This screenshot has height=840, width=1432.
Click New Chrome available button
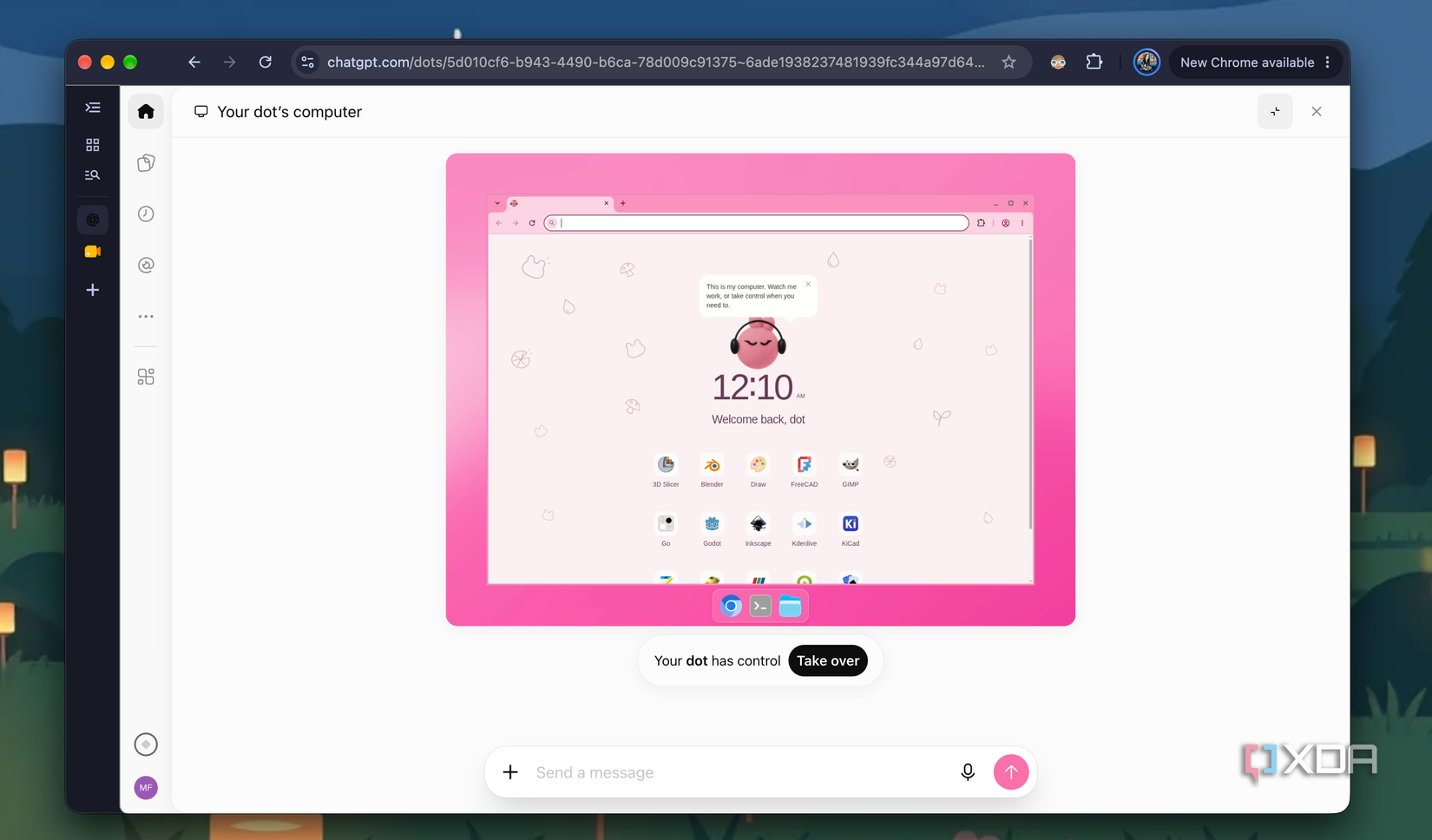[x=1255, y=62]
